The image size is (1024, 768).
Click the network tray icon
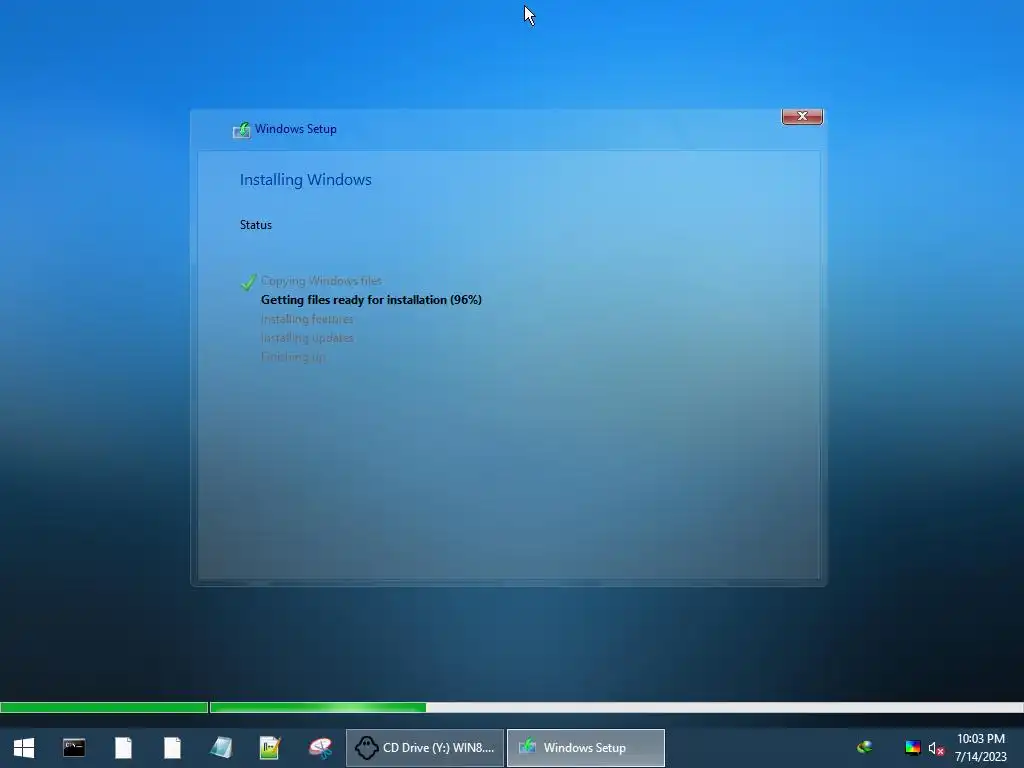click(865, 747)
